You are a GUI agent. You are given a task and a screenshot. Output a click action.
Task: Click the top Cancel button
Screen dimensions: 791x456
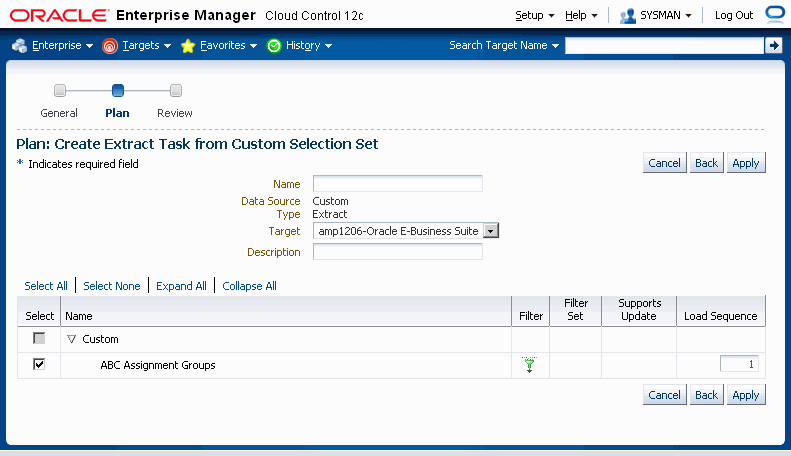664,163
